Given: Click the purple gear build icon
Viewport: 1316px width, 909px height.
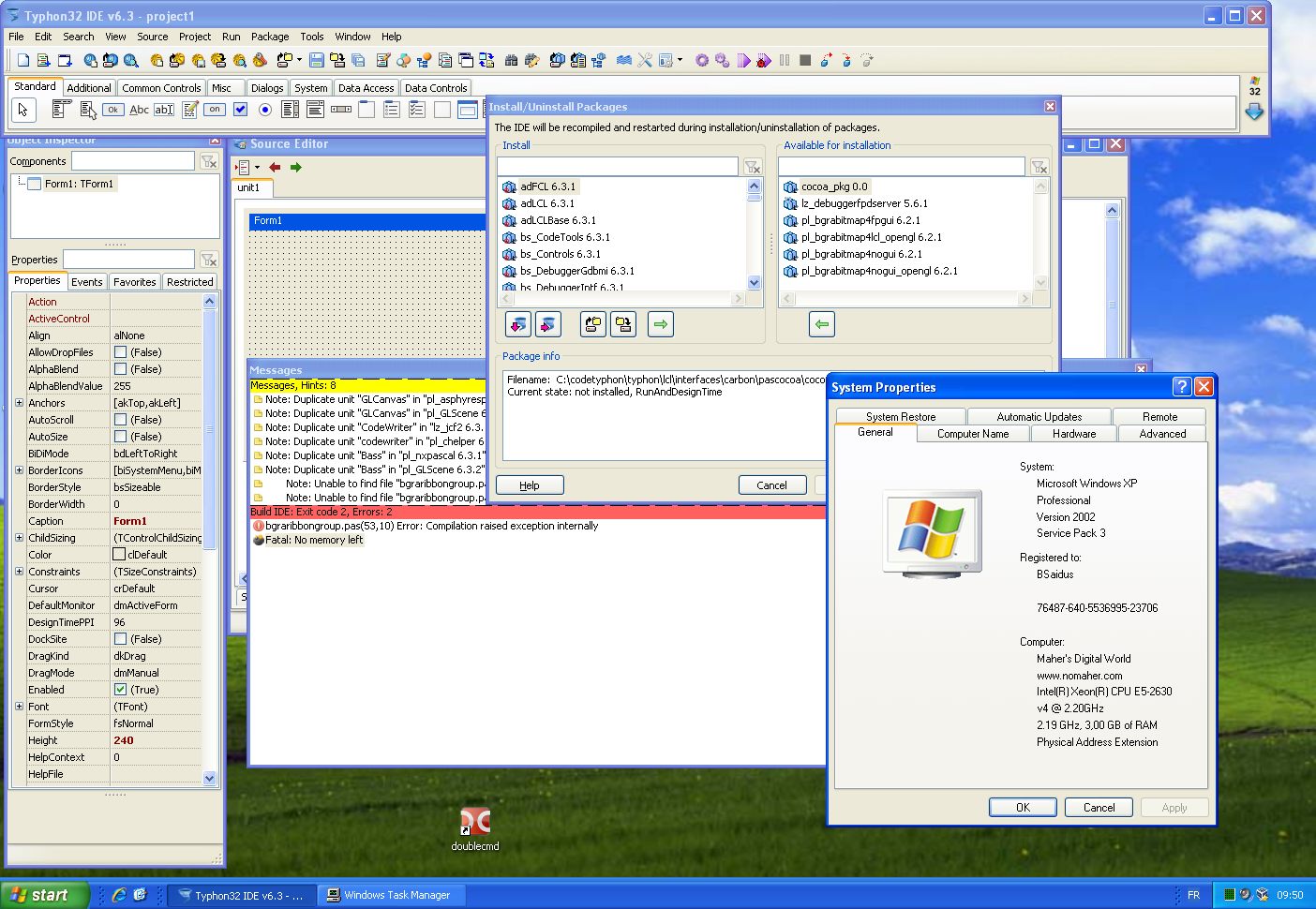Looking at the screenshot, I should click(x=702, y=60).
